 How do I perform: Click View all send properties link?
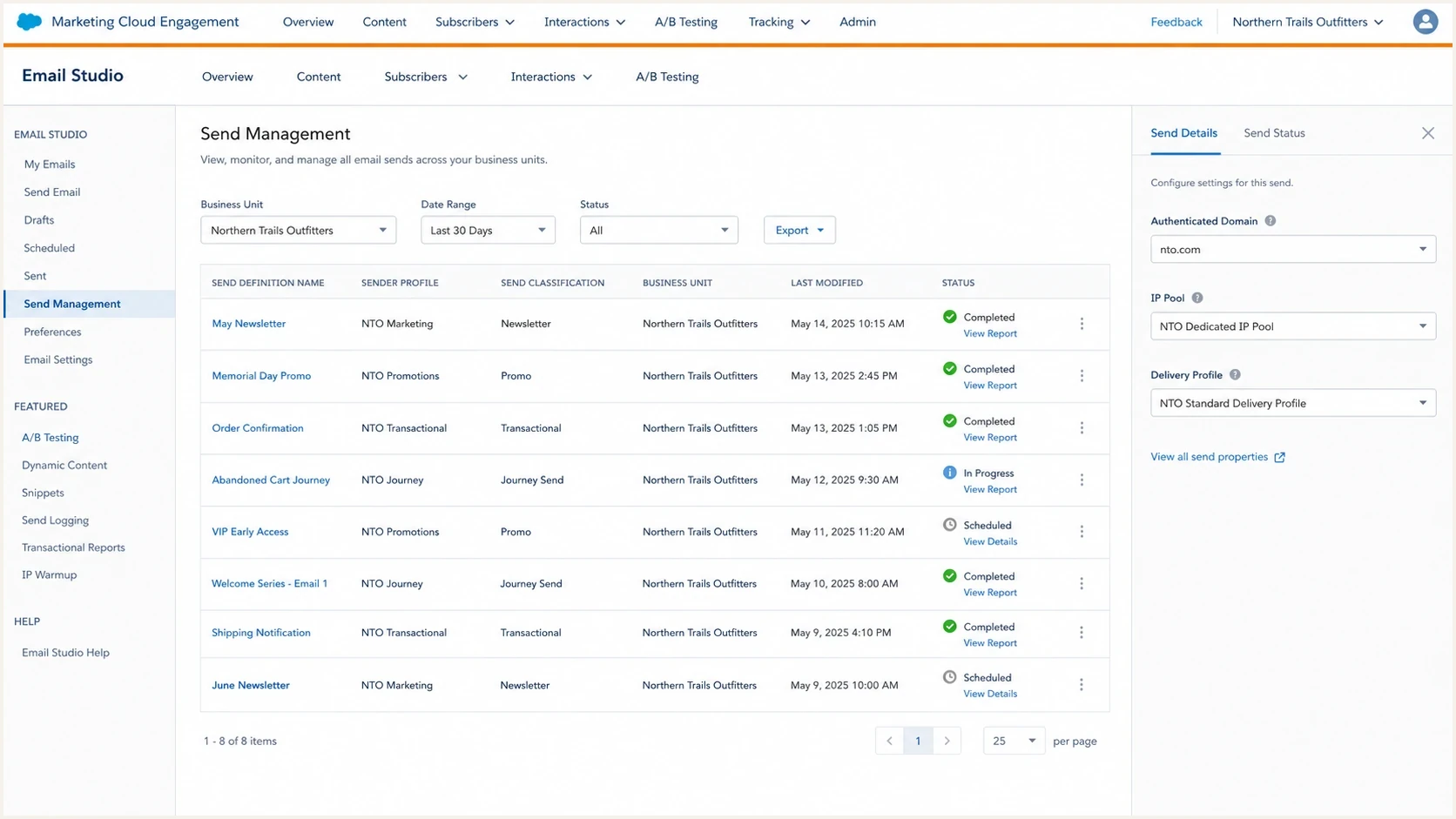point(1209,457)
